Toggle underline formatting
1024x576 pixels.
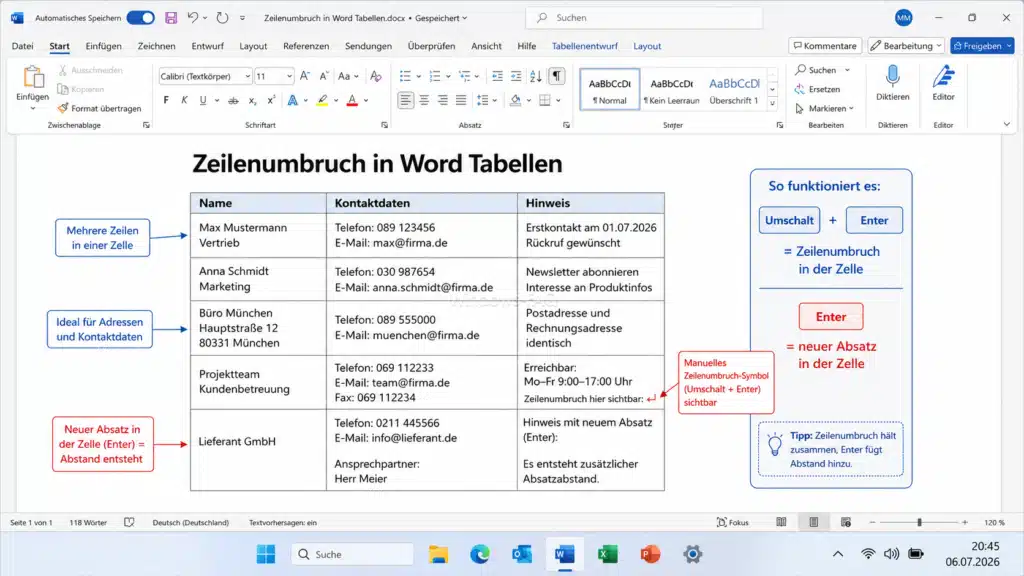(x=203, y=100)
